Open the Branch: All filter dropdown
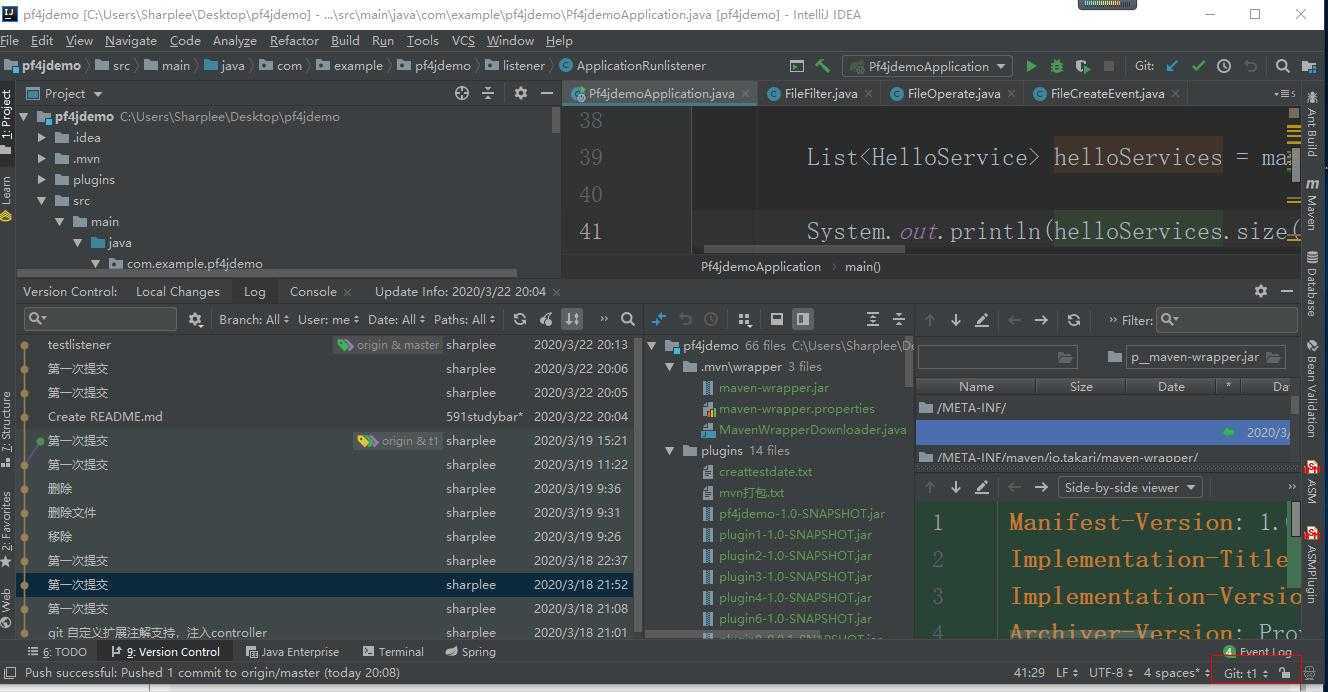The height and width of the screenshot is (692, 1328). pyautogui.click(x=254, y=319)
